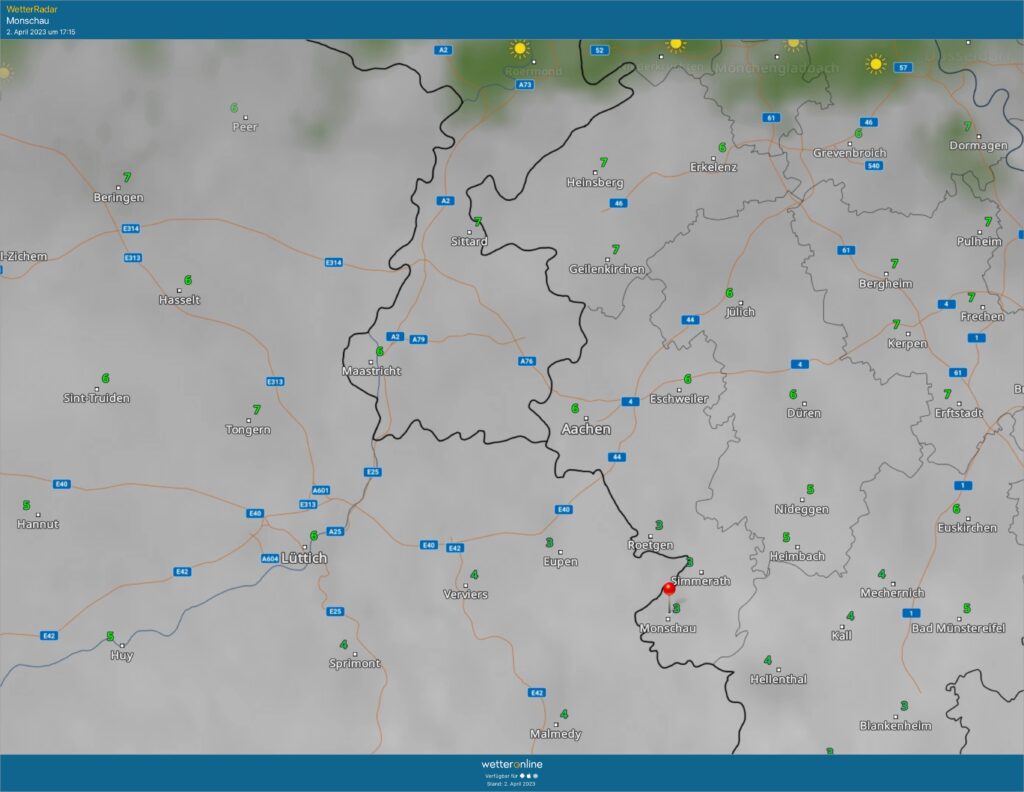Image resolution: width=1024 pixels, height=792 pixels.
Task: Click the E313 road shield near Hasselt
Action: click(133, 257)
